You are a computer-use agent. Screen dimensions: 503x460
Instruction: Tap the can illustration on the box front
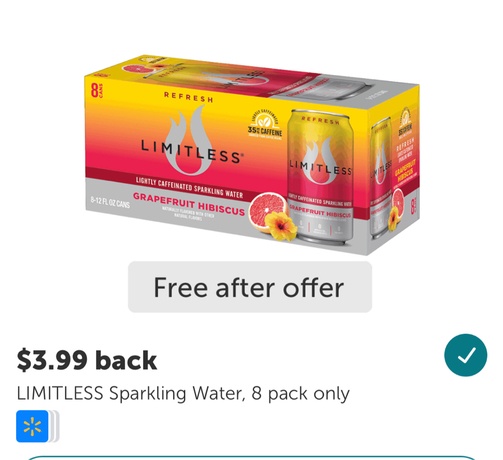(320, 178)
